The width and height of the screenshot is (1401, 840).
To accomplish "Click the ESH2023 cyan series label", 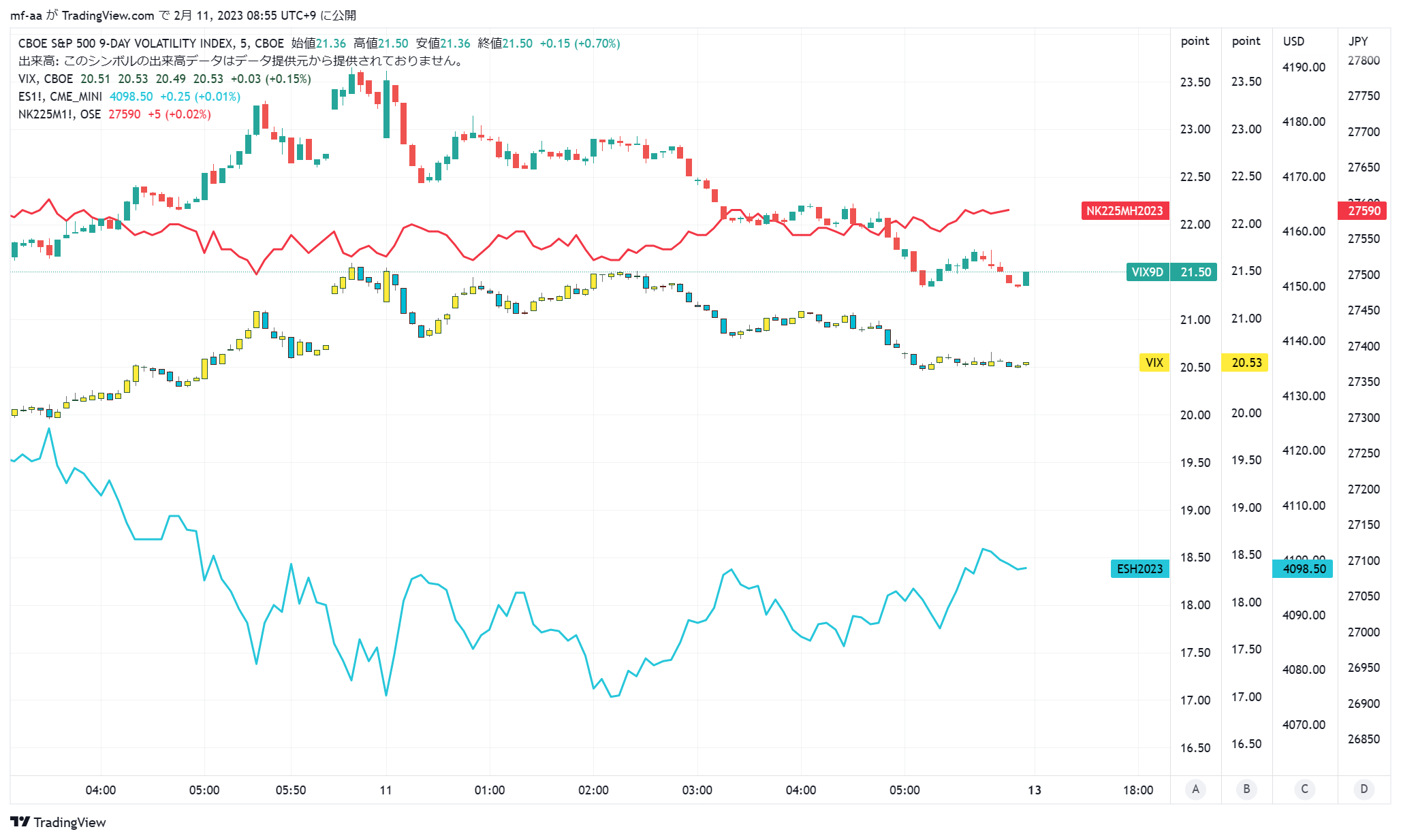I will [1139, 569].
